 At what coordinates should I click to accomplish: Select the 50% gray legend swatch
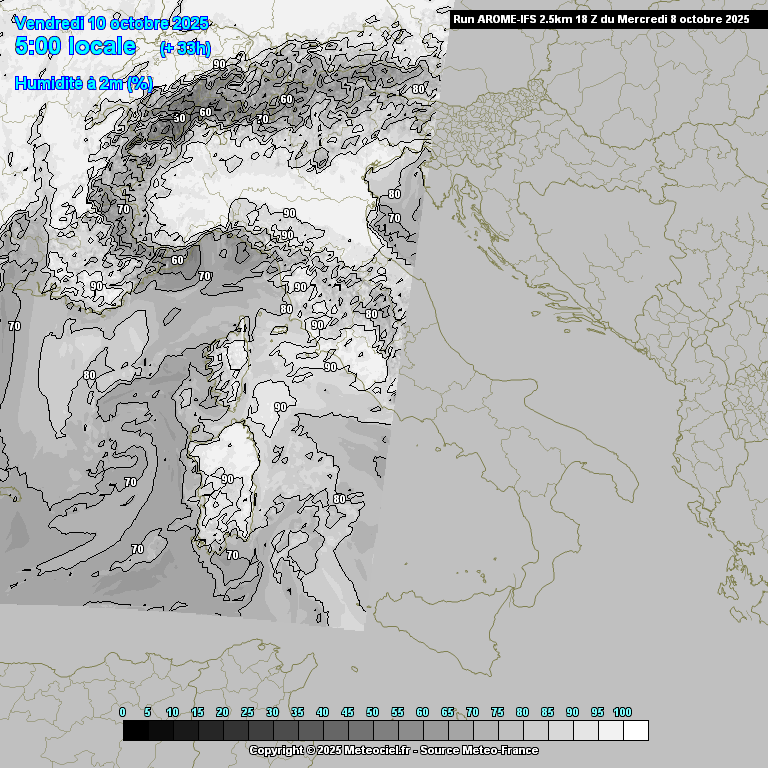tap(385, 731)
